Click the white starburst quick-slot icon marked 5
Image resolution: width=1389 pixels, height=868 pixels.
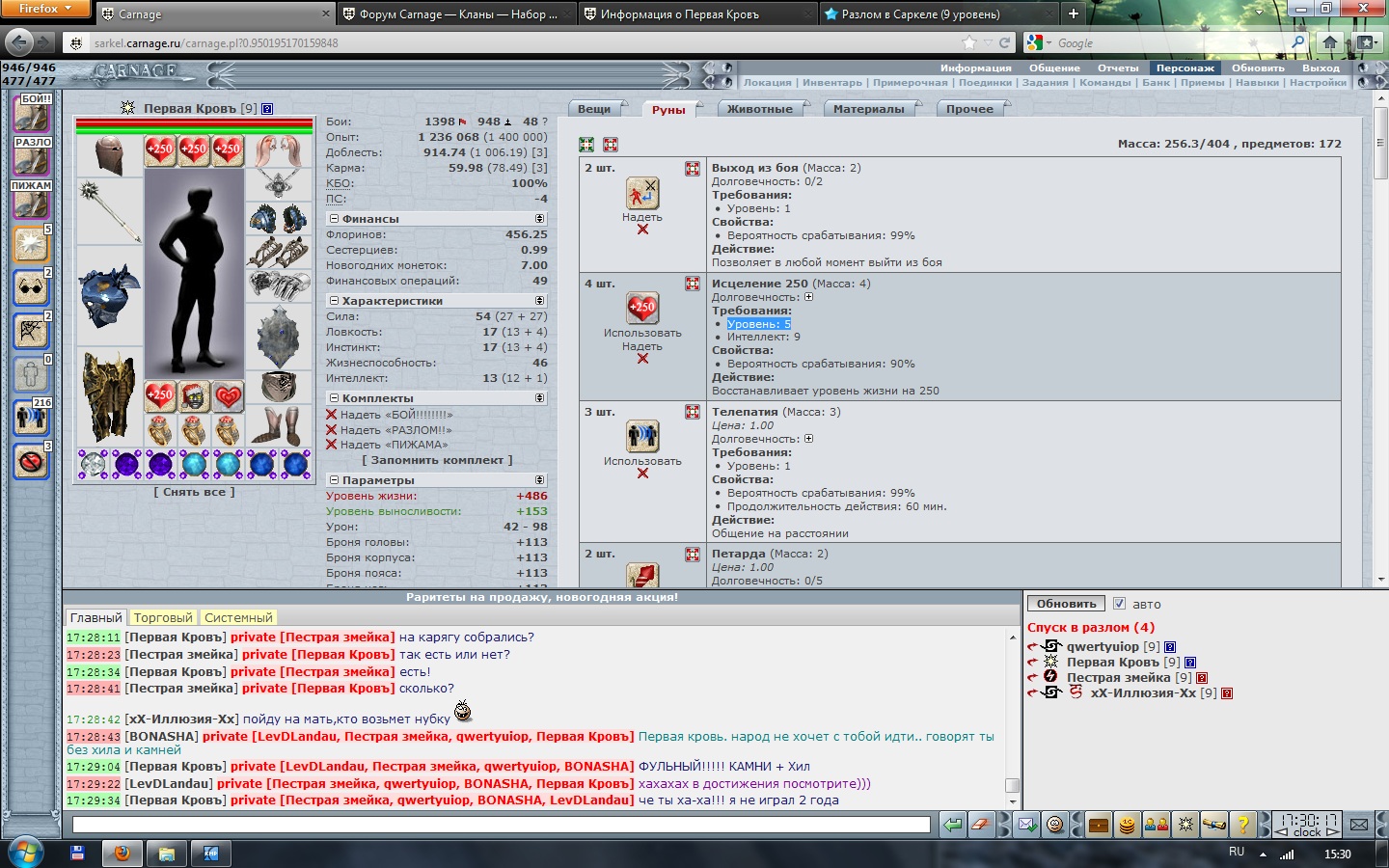tap(31, 244)
